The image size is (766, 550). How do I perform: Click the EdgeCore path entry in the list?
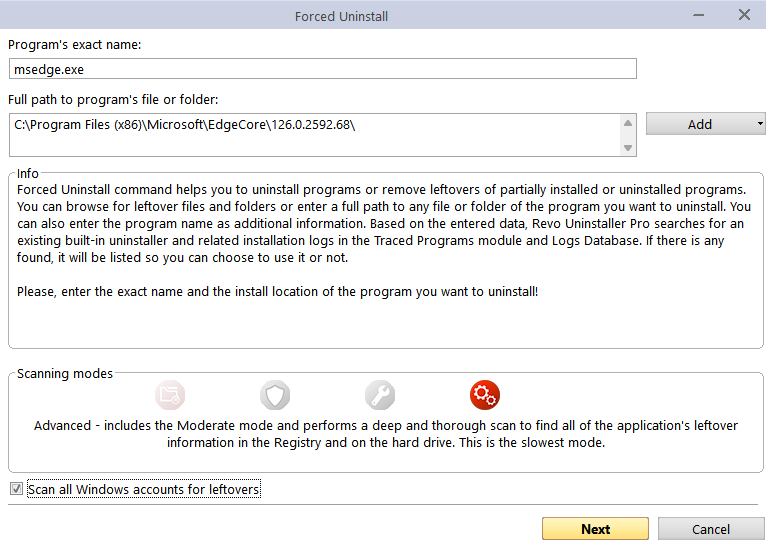[185, 125]
